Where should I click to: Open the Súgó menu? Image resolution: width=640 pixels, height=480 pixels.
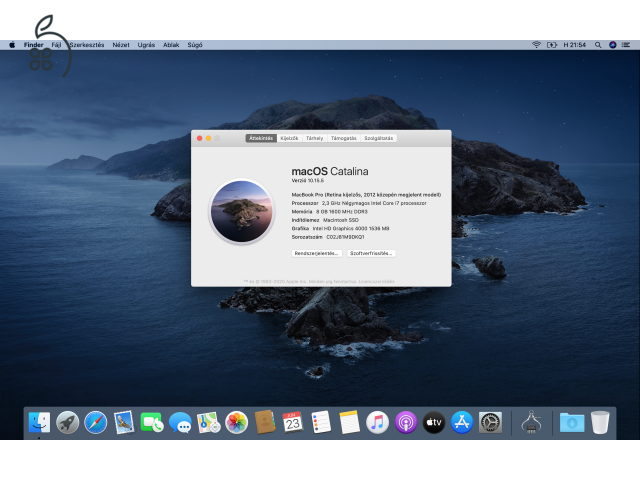click(x=195, y=45)
